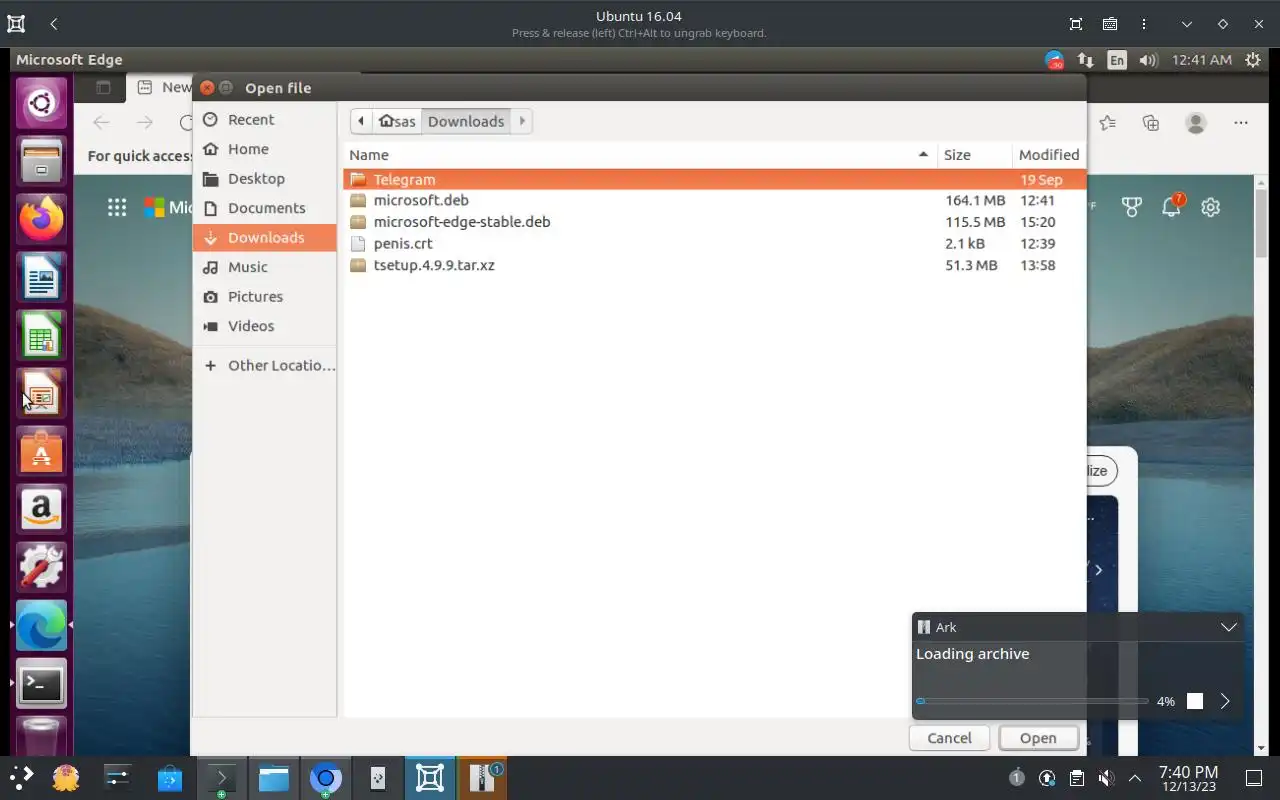Open Other Locations in sidebar
Image resolution: width=1280 pixels, height=800 pixels.
tap(264, 365)
